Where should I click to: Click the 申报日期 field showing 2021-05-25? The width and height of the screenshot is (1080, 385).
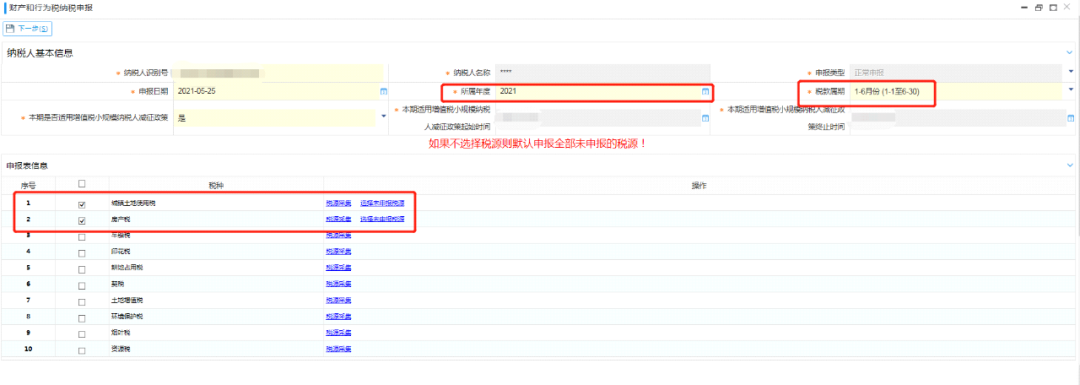[x=276, y=91]
